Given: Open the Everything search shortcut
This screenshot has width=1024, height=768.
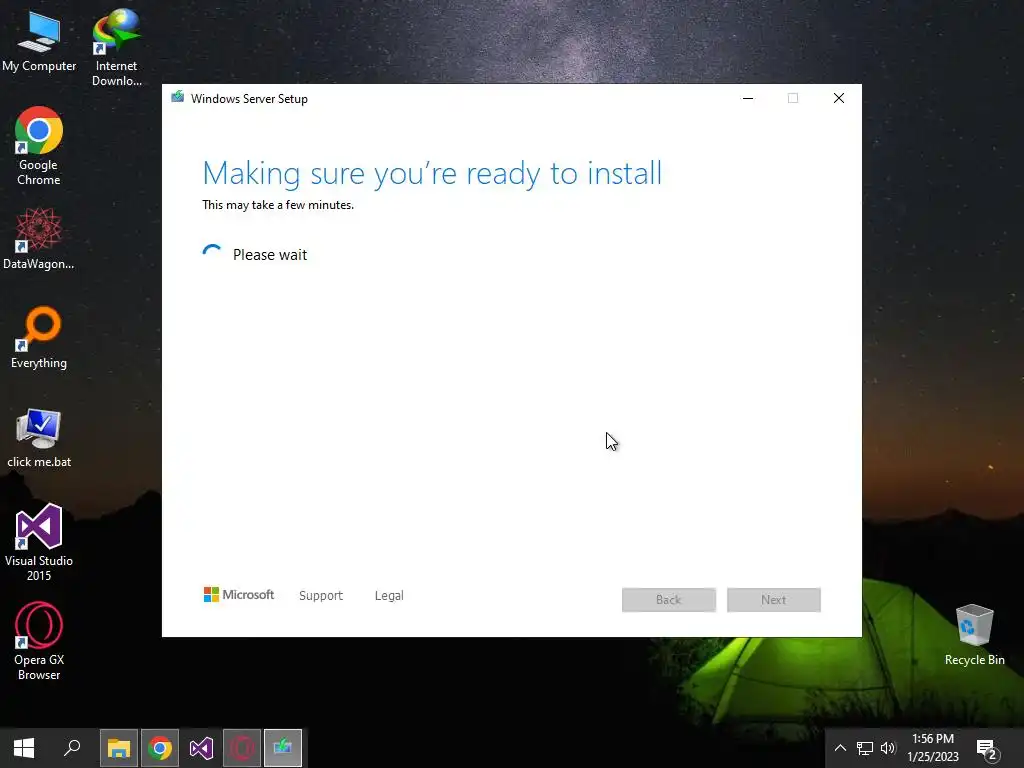Looking at the screenshot, I should coord(39,337).
